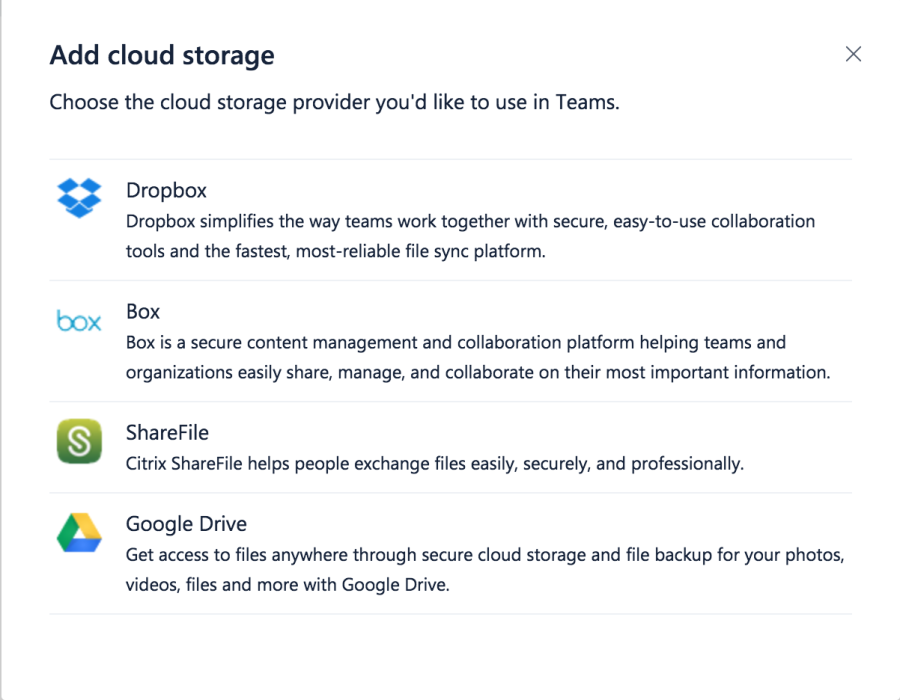
Task: Choose the ShareFile provider title
Action: pyautogui.click(x=168, y=433)
